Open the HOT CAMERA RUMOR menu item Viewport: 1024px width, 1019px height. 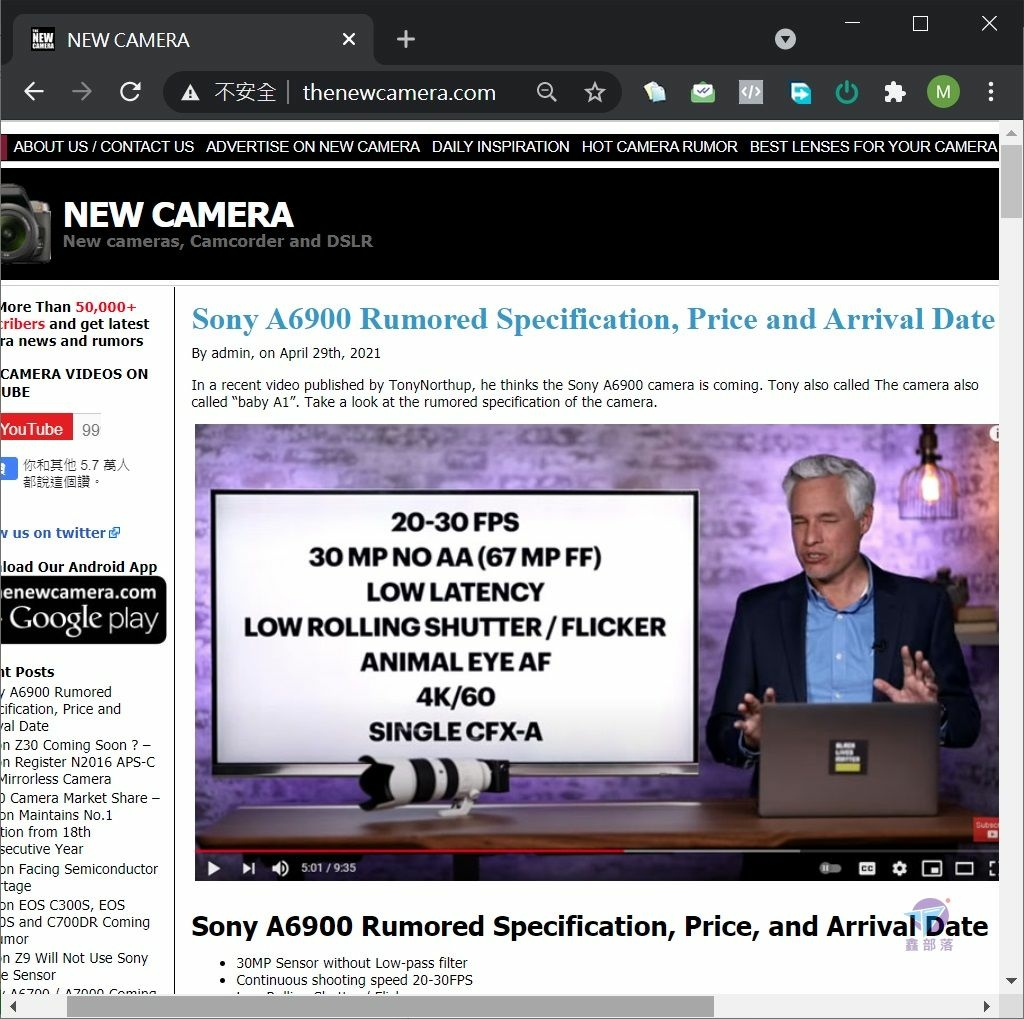[x=660, y=147]
